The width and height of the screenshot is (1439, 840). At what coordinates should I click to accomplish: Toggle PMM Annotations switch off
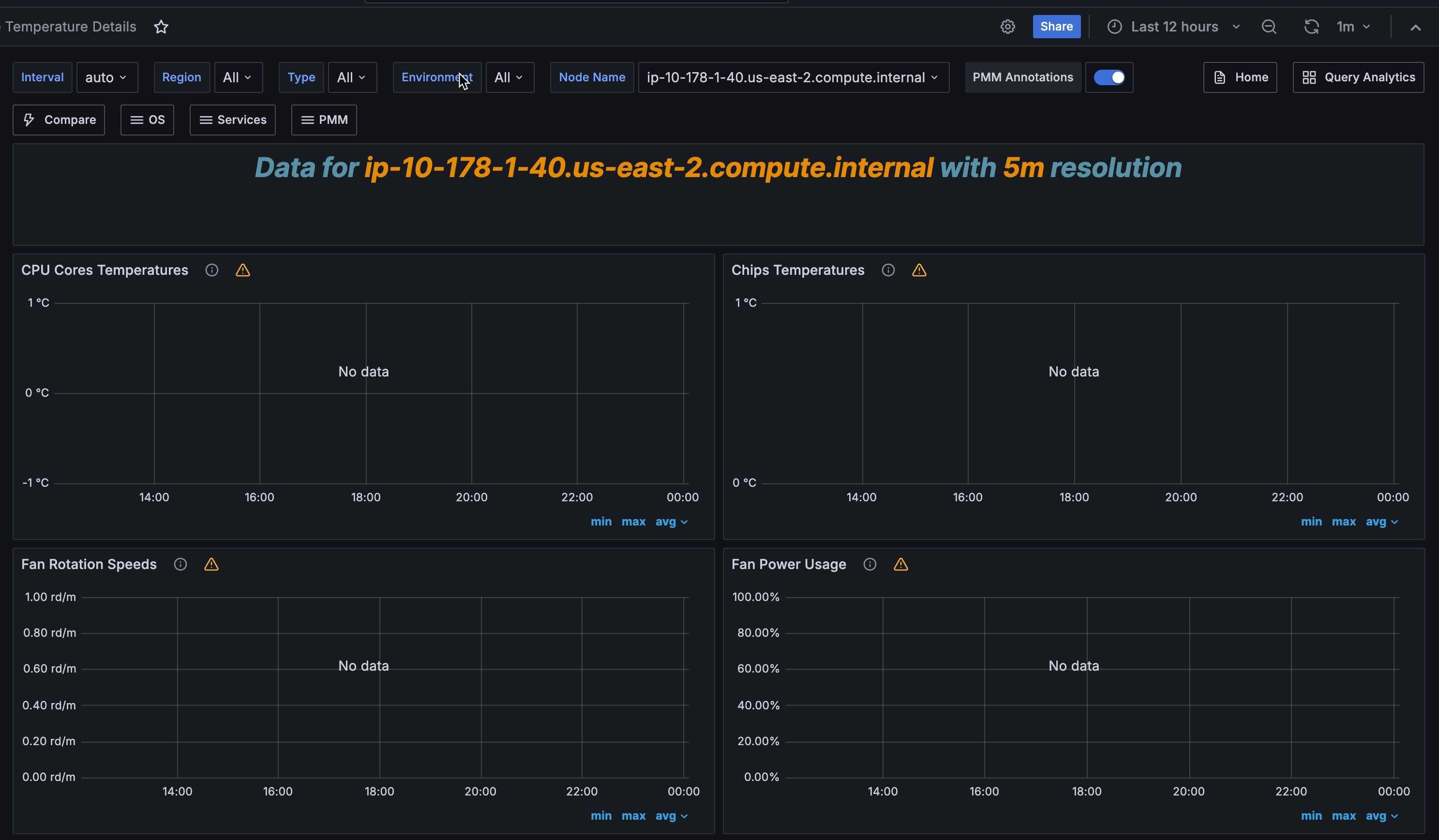click(x=1109, y=77)
